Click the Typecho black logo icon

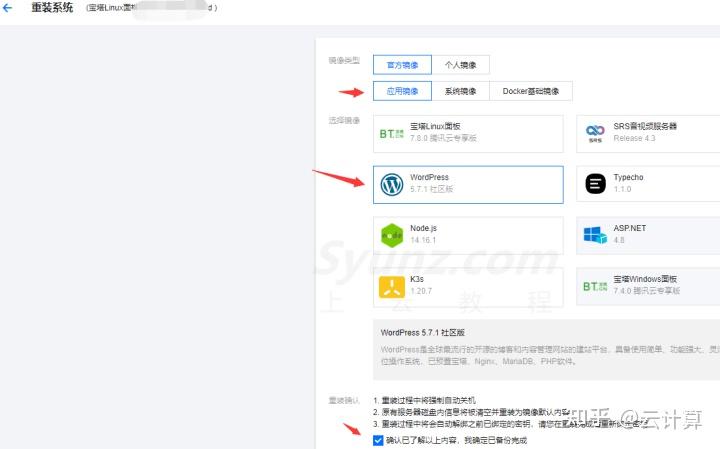coord(595,184)
